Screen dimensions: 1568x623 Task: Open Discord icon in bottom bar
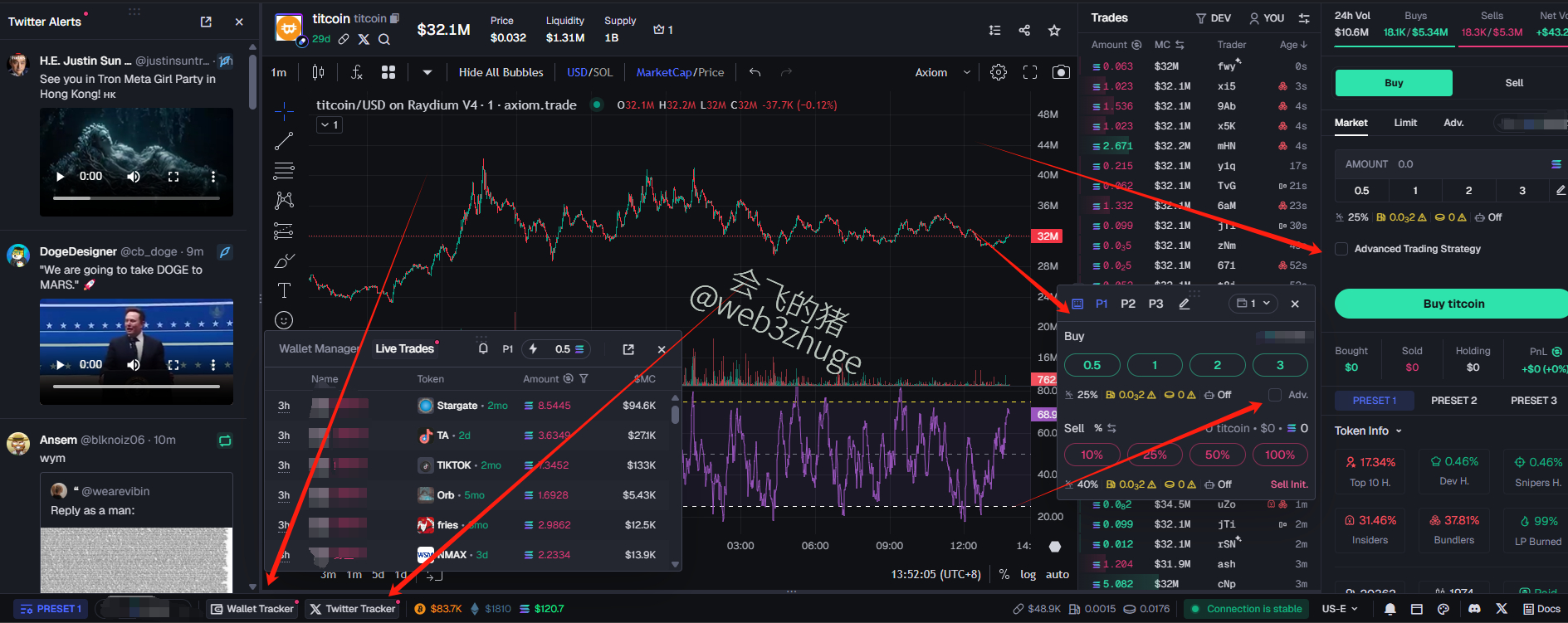(1474, 609)
